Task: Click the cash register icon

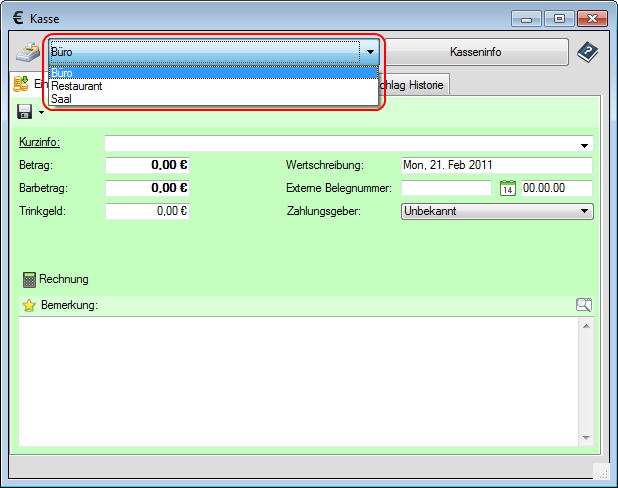Action: (28, 51)
